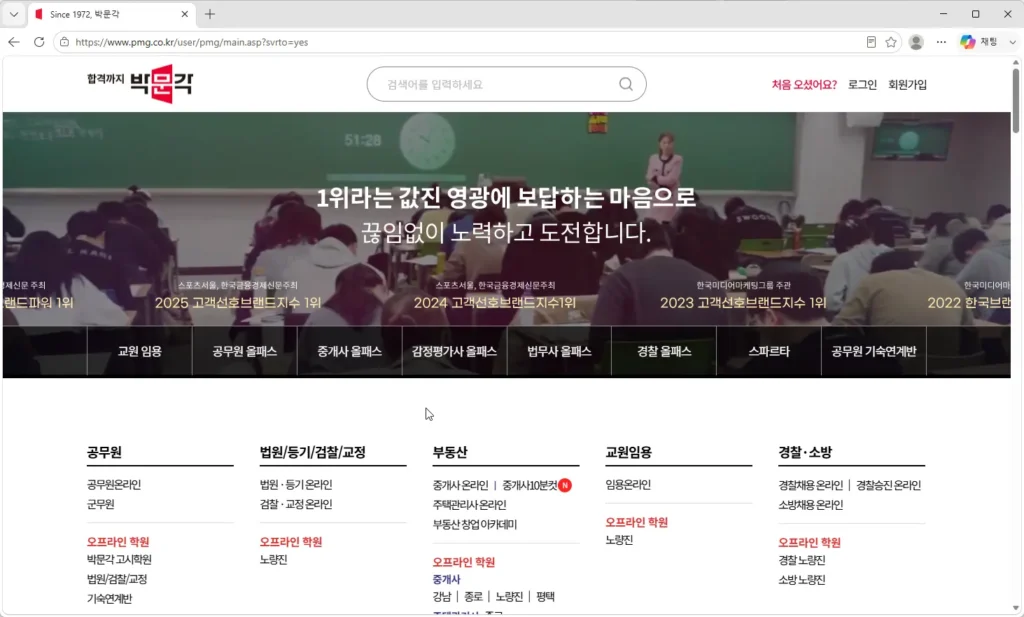Click the scrollbar down arrow
1024x617 pixels.
click(1016, 609)
